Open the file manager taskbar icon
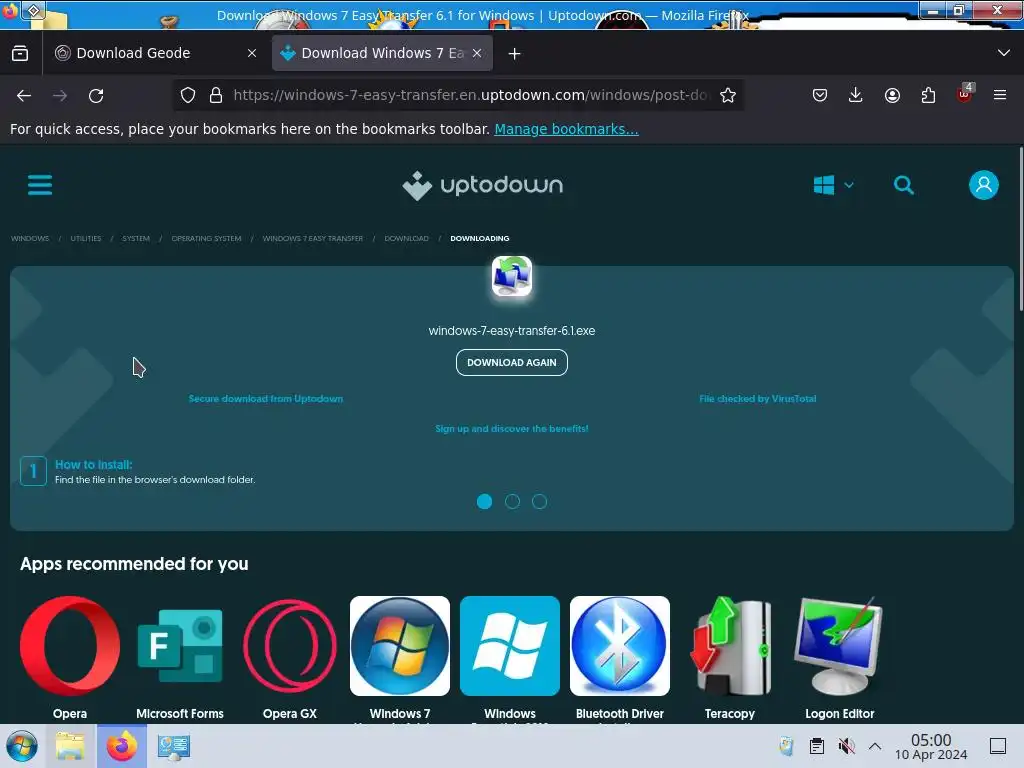This screenshot has height=768, width=1024. [x=70, y=746]
